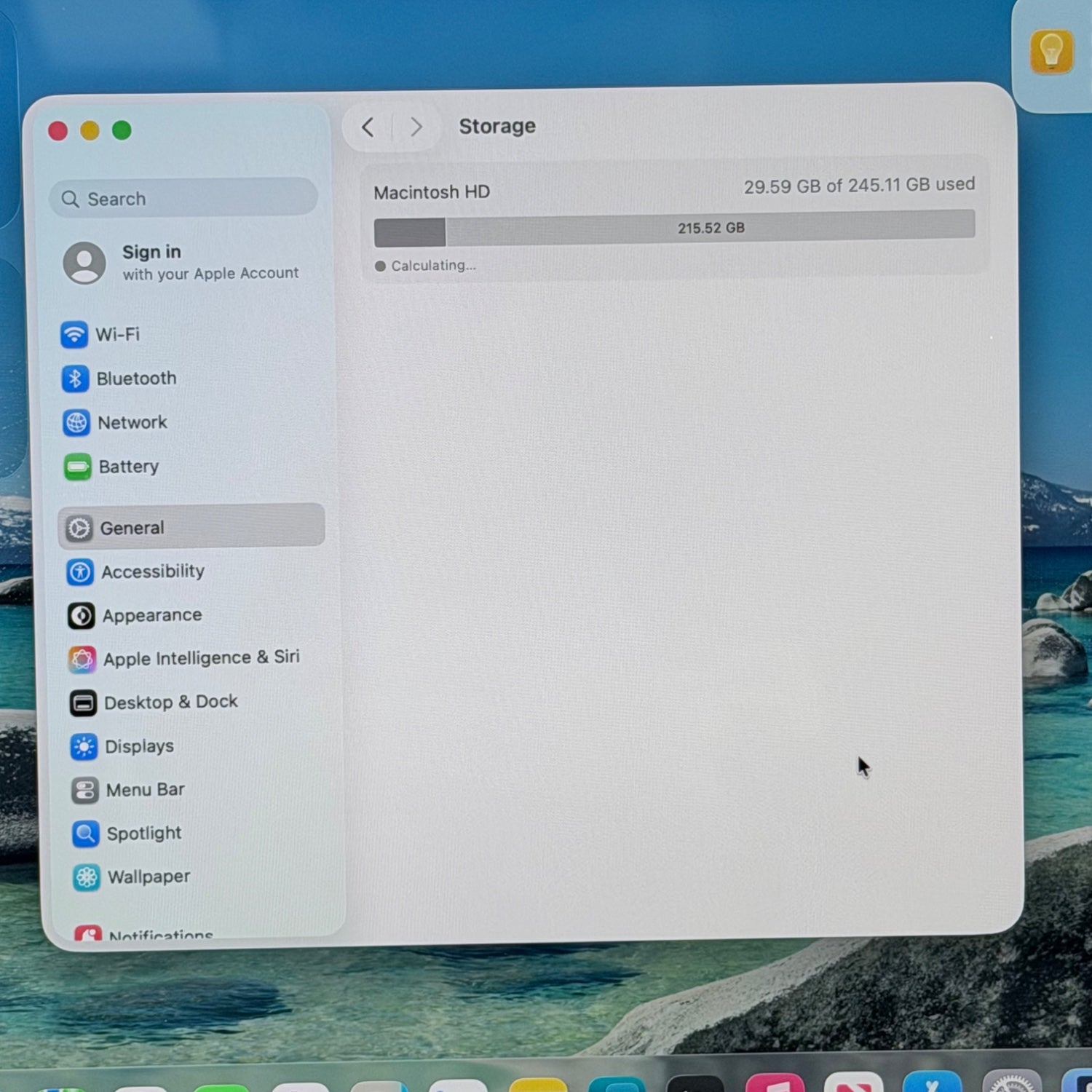Go back with the left chevron
The width and height of the screenshot is (1092, 1092).
click(x=368, y=127)
